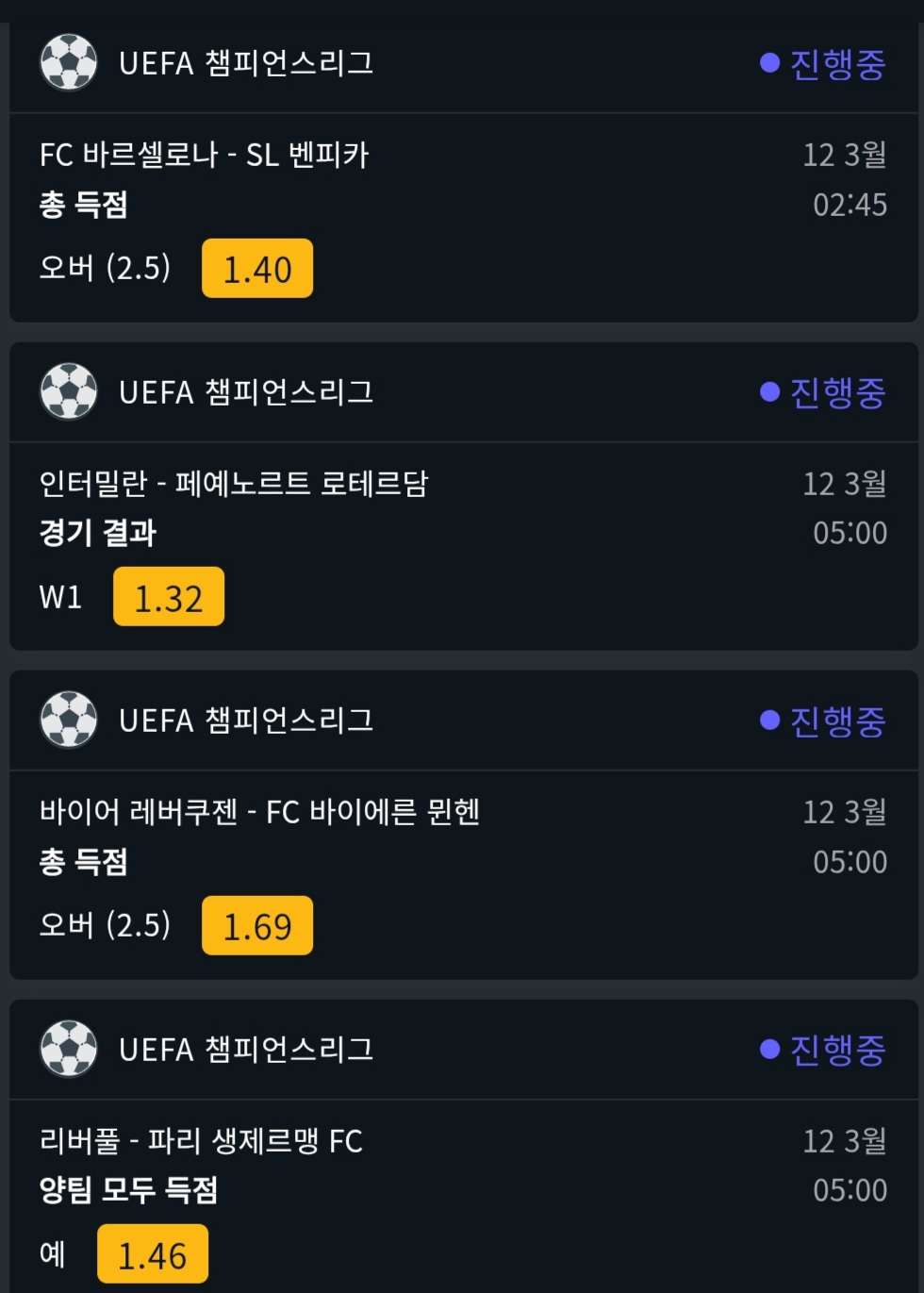Tap the 1.69 odds button

pos(257,926)
